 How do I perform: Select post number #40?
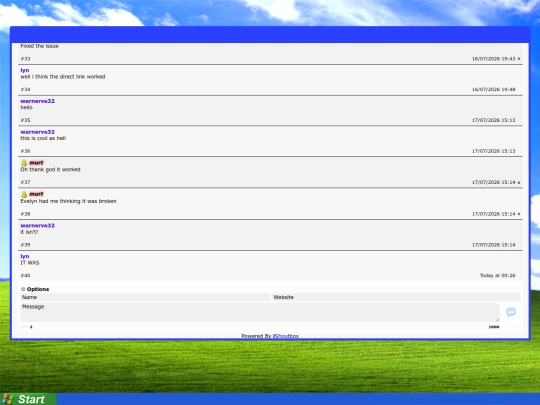pos(25,276)
